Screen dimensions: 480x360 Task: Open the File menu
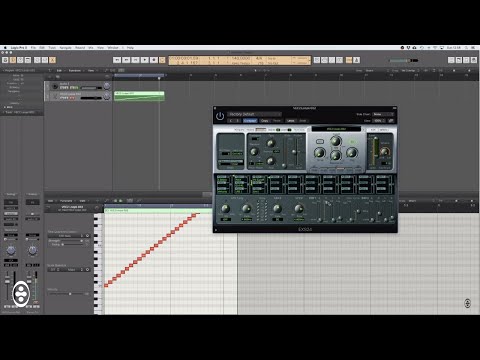(33, 48)
